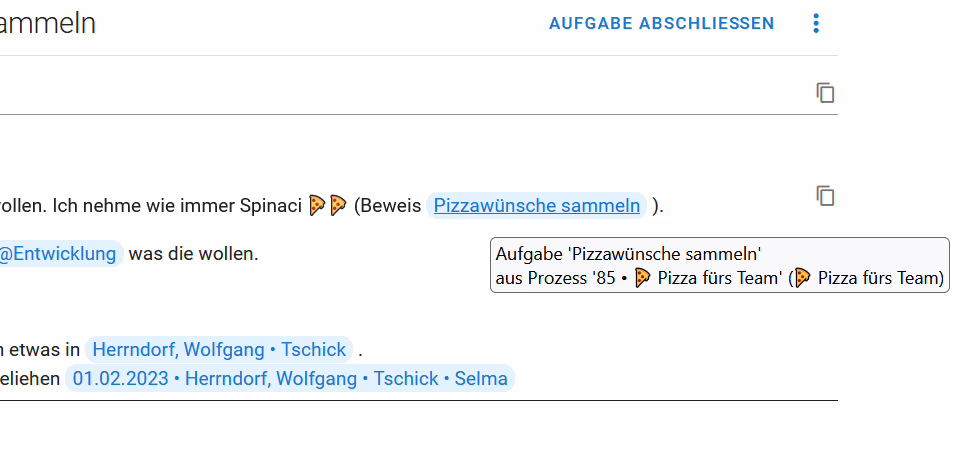Viewport: 960px width, 450px height.
Task: Click the first pizza emoji after Spinaci
Action: 317,205
